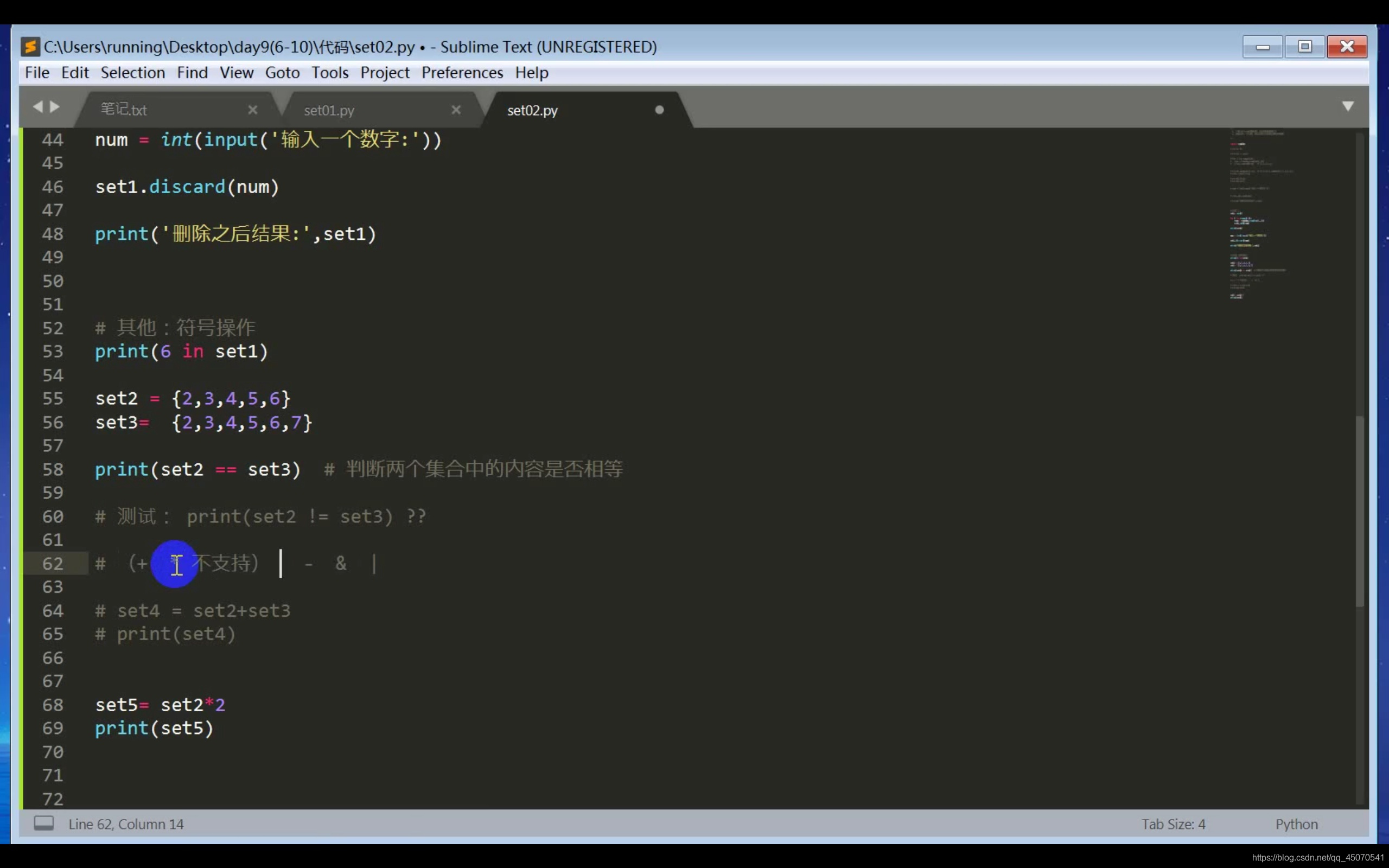The image size is (1389, 868).
Task: Open the Preferences menu
Action: pos(462,73)
